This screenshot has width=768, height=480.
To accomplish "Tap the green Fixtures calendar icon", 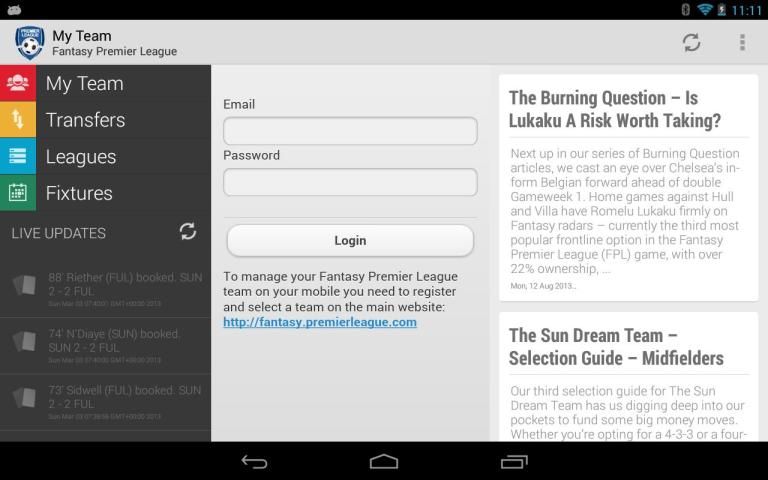I will (18, 193).
